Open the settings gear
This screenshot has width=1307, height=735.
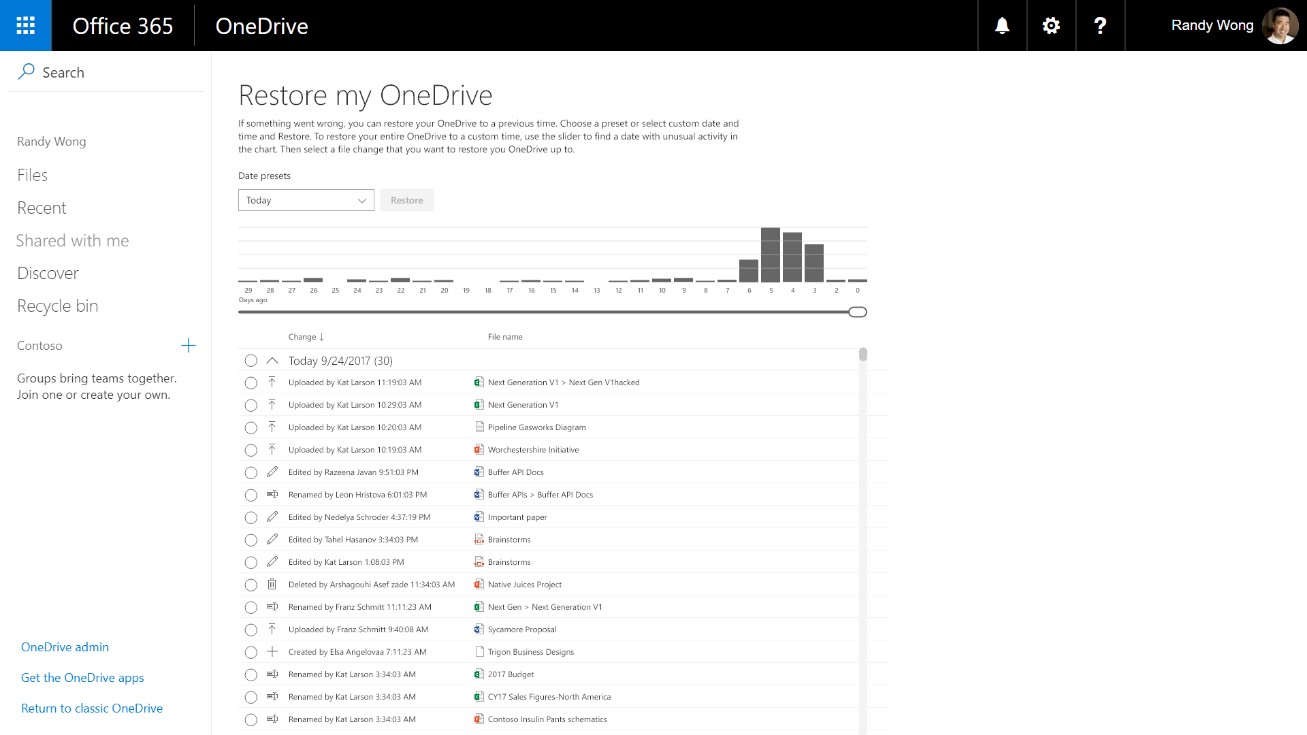coord(1051,26)
